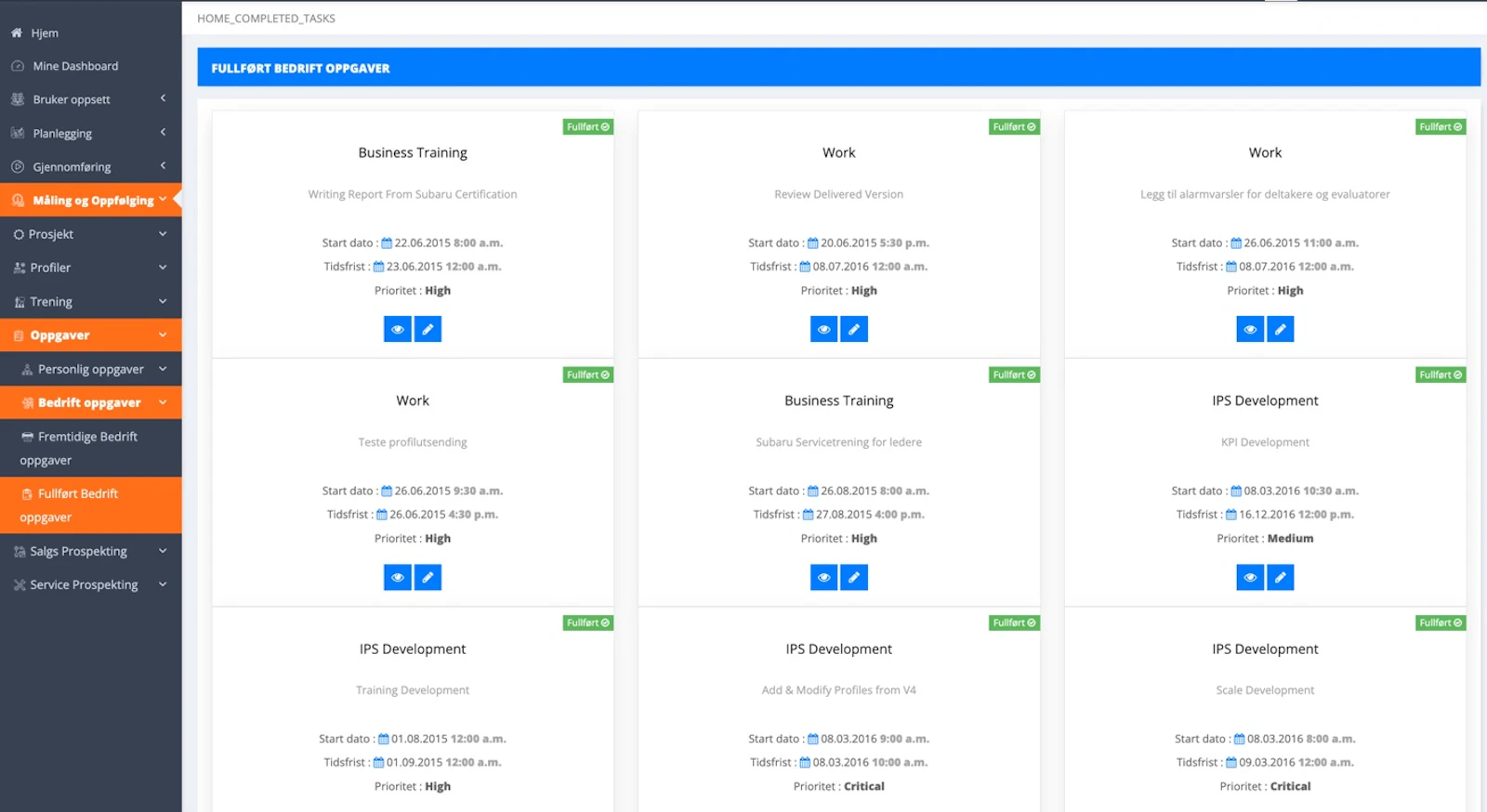The image size is (1487, 812).
Task: Click the Bruker oppsett users icon
Action: pyautogui.click(x=18, y=99)
